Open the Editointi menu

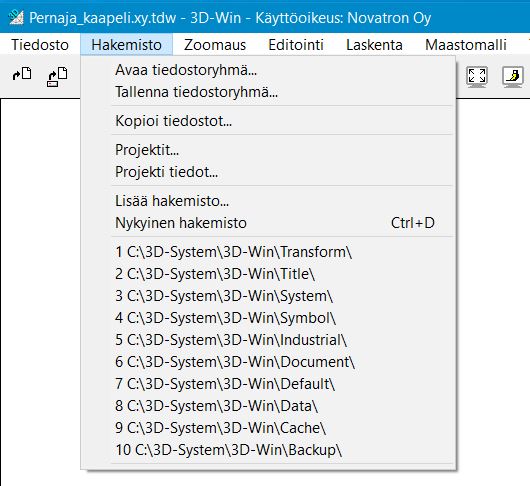click(296, 45)
